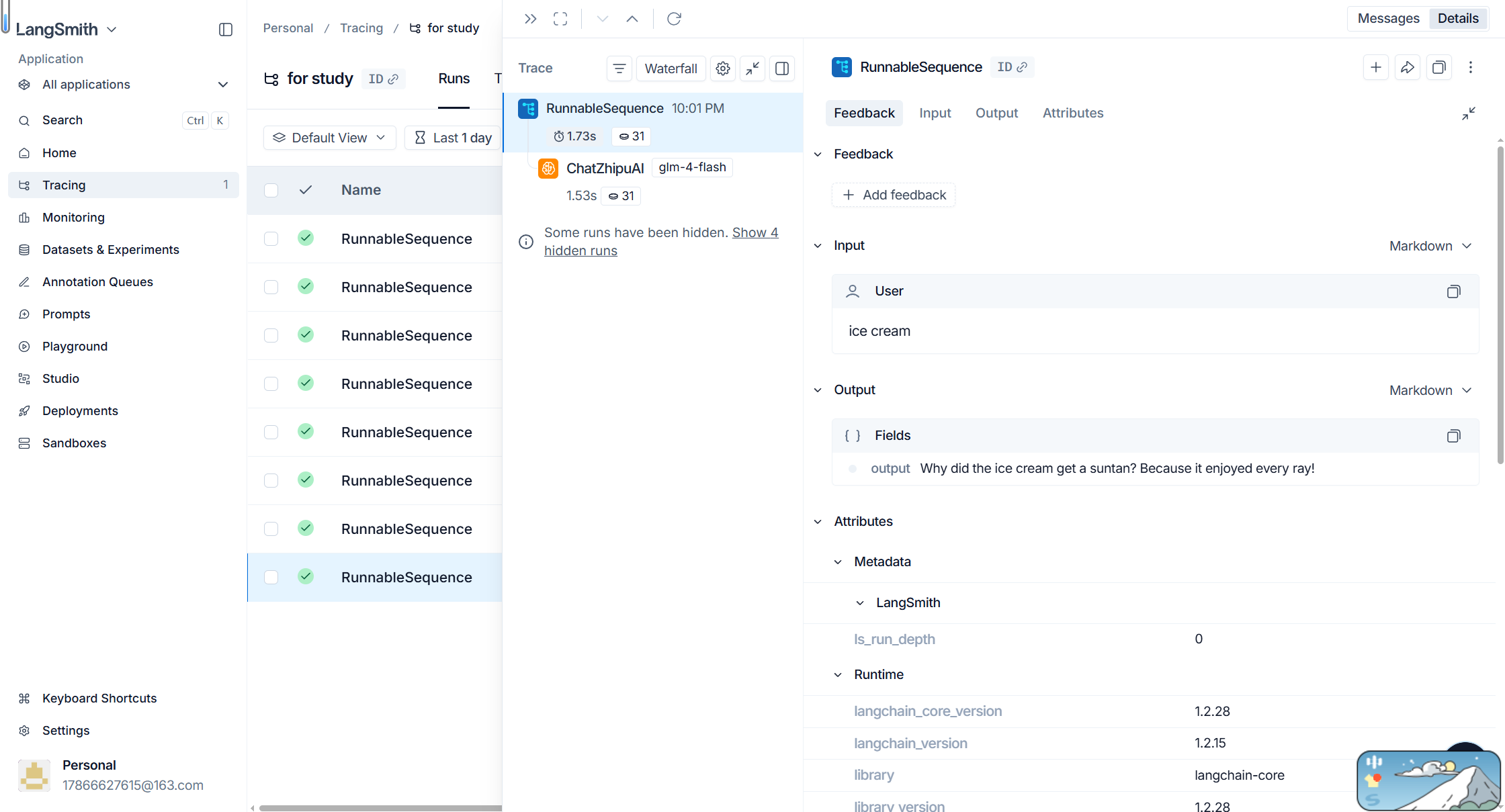
Task: Switch to the Attributes tab
Action: (1073, 114)
